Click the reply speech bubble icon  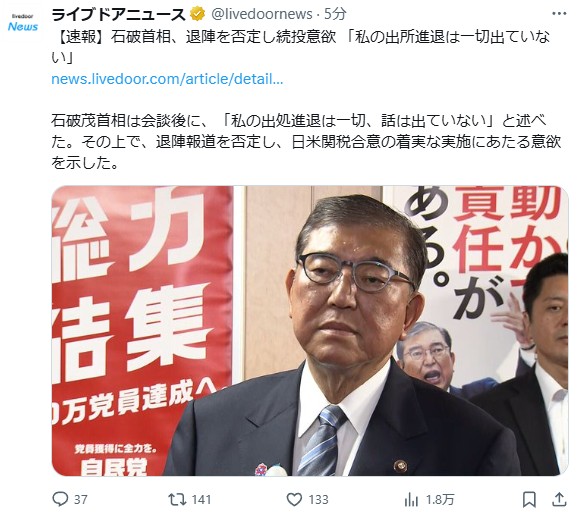click(x=60, y=499)
